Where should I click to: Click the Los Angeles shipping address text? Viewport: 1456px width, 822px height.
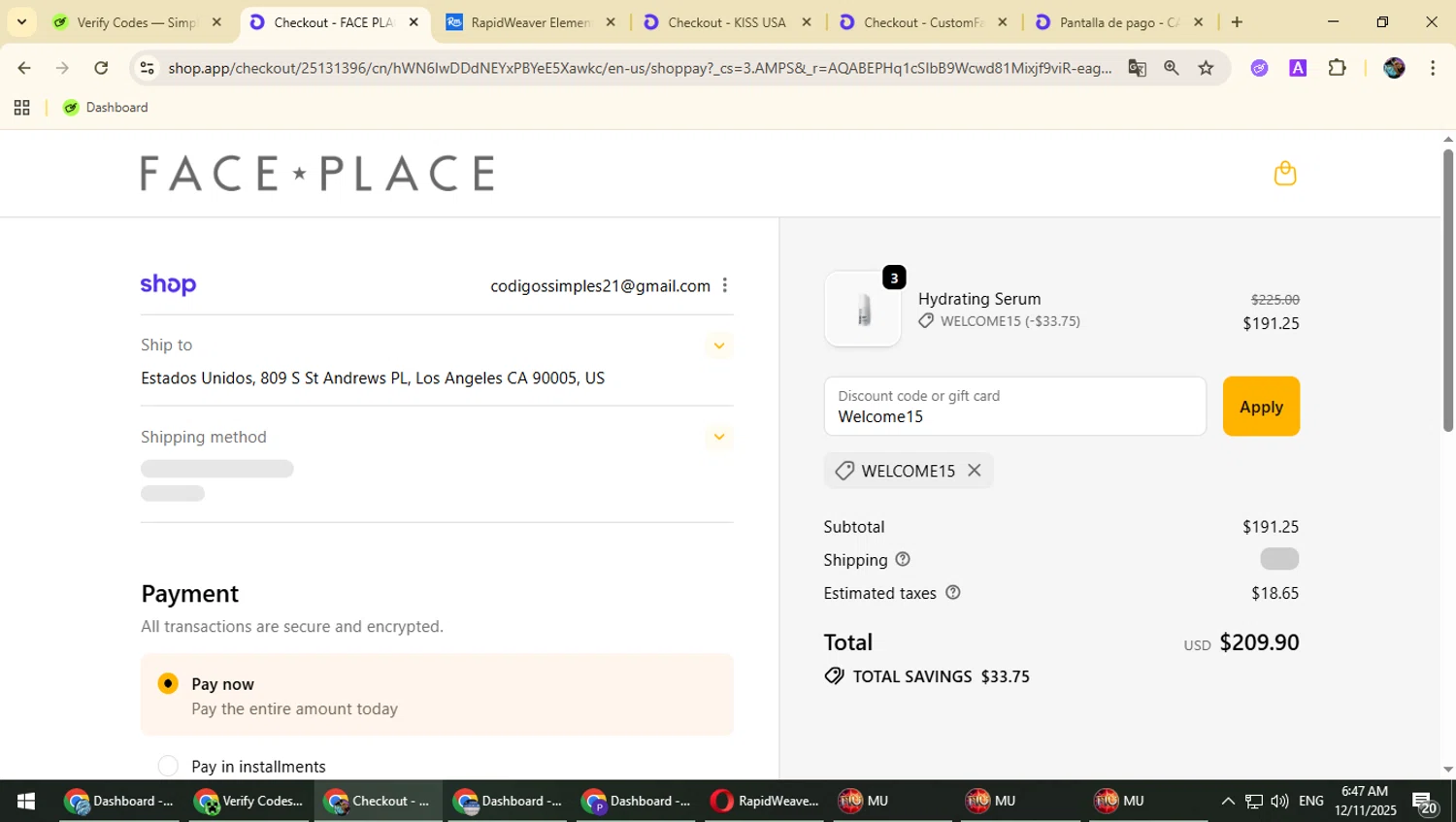tap(373, 378)
